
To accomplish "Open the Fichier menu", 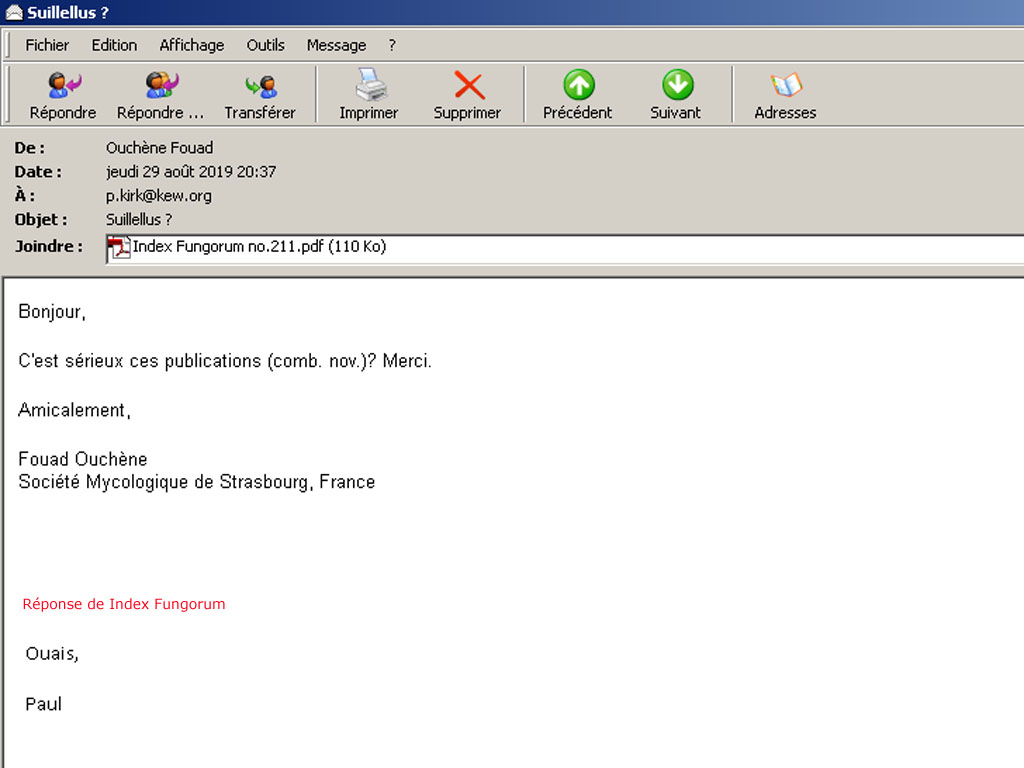I will pyautogui.click(x=47, y=45).
